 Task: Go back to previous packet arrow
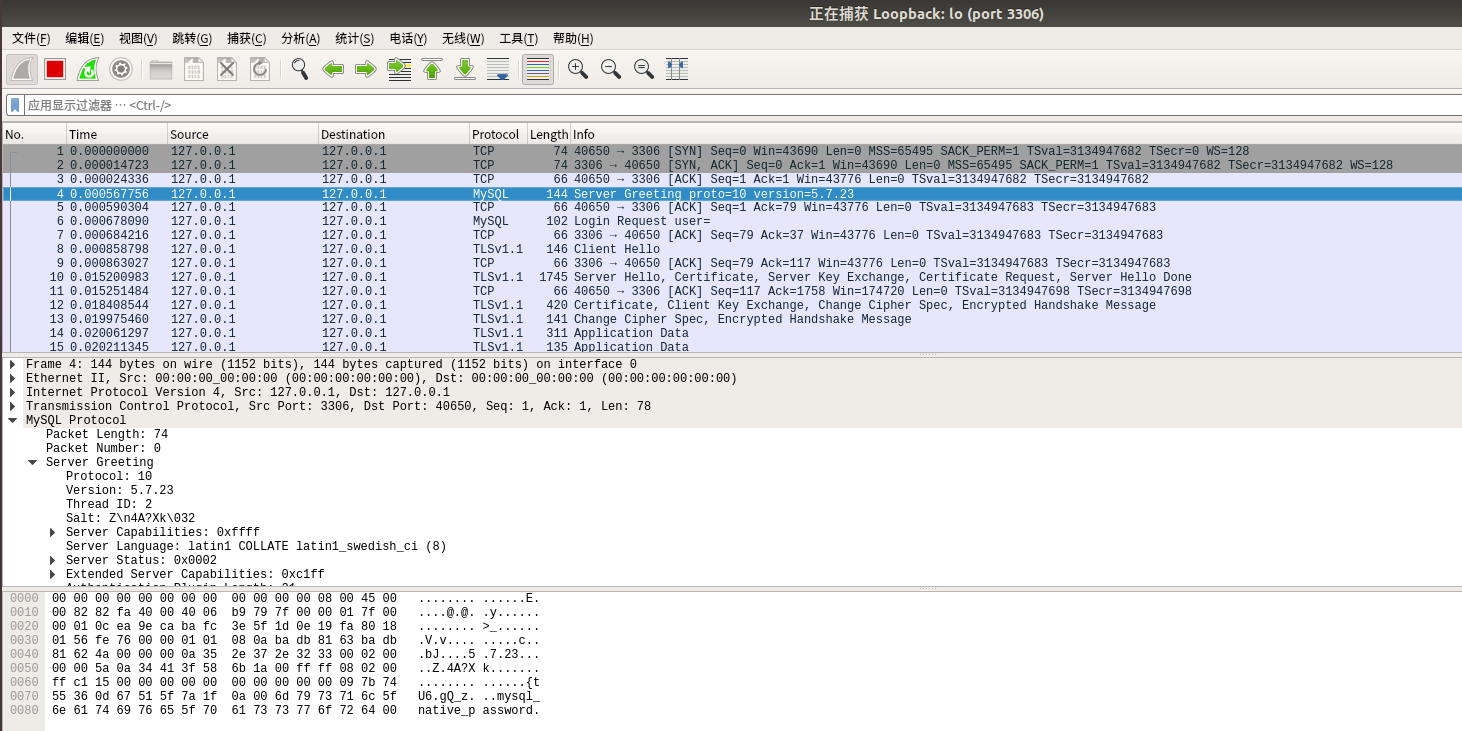[333, 69]
